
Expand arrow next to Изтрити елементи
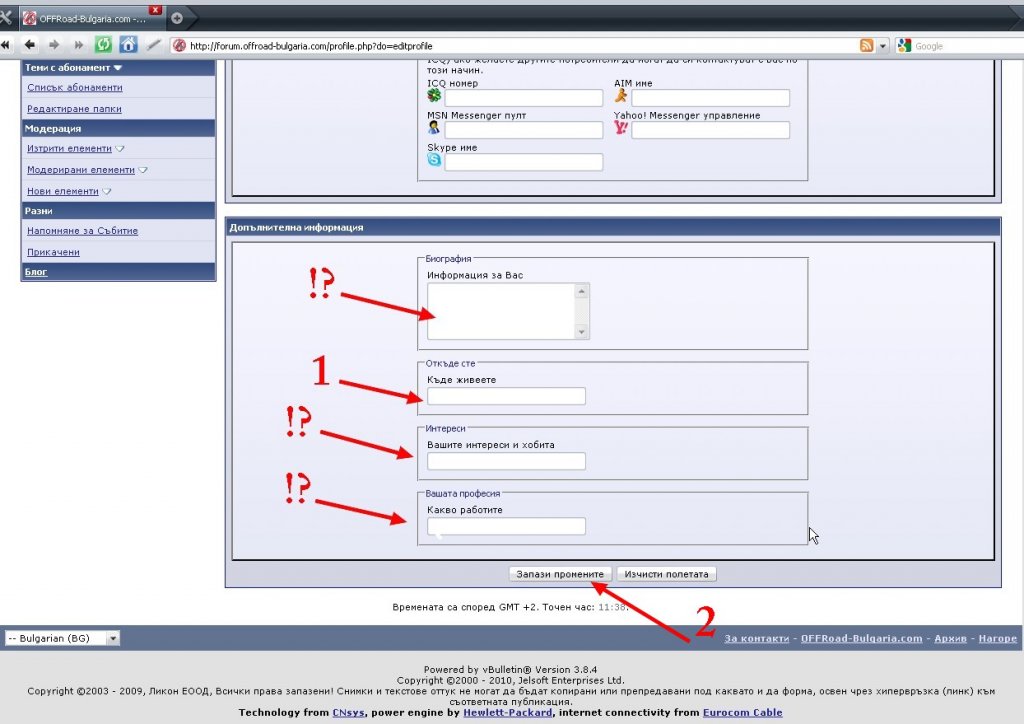[120, 149]
